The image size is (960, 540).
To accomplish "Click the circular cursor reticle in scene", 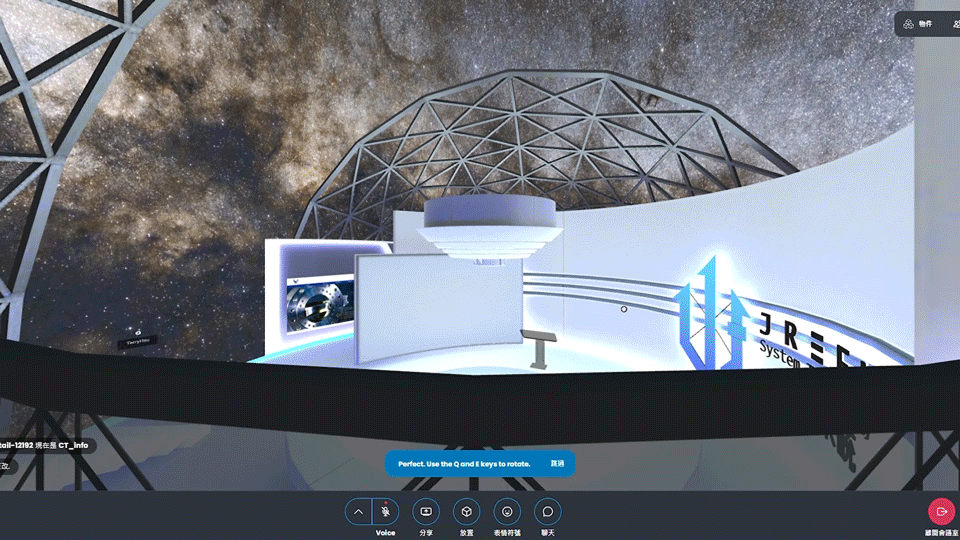I will coord(624,309).
